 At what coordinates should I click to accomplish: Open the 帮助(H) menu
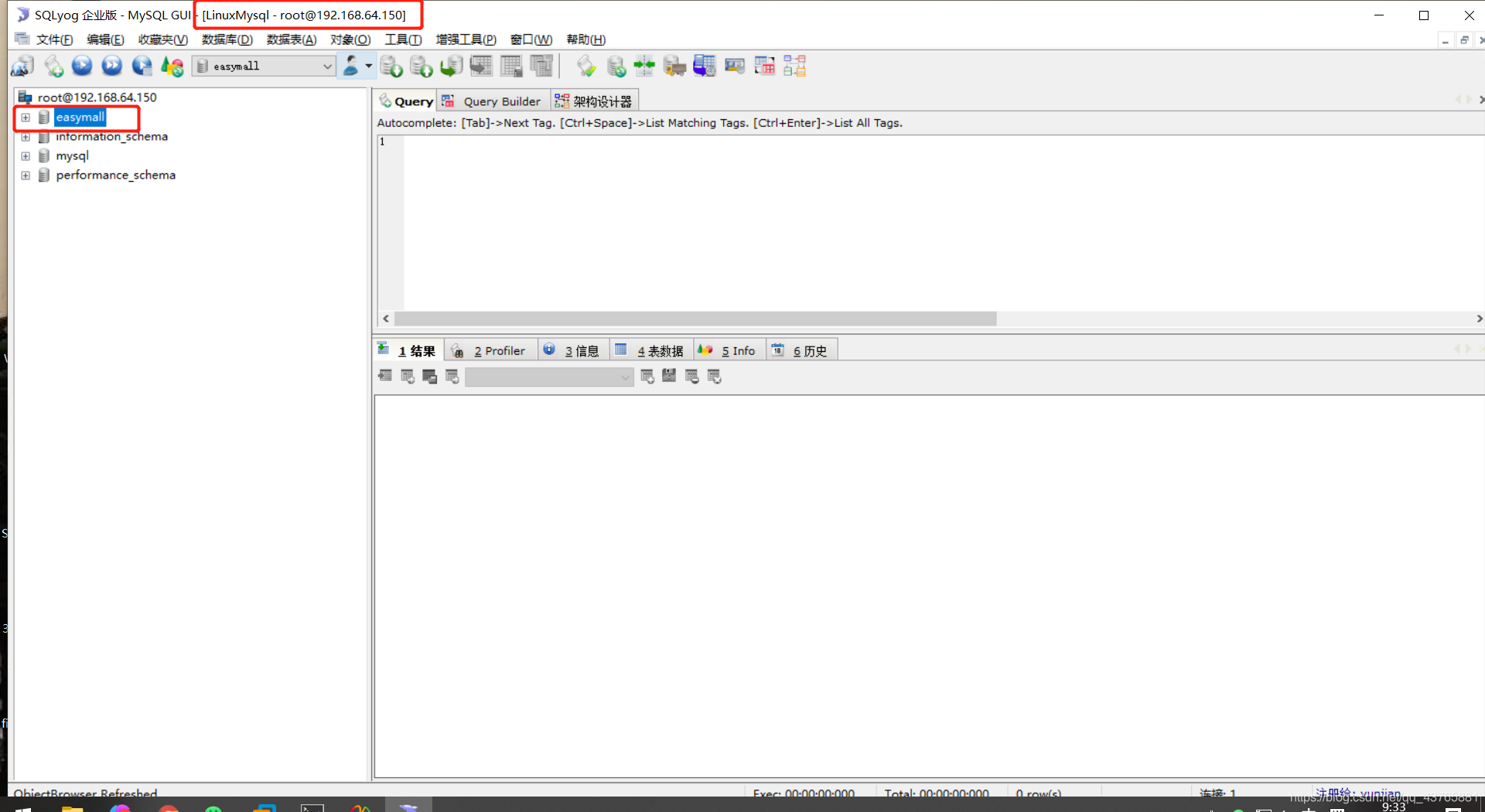(586, 39)
